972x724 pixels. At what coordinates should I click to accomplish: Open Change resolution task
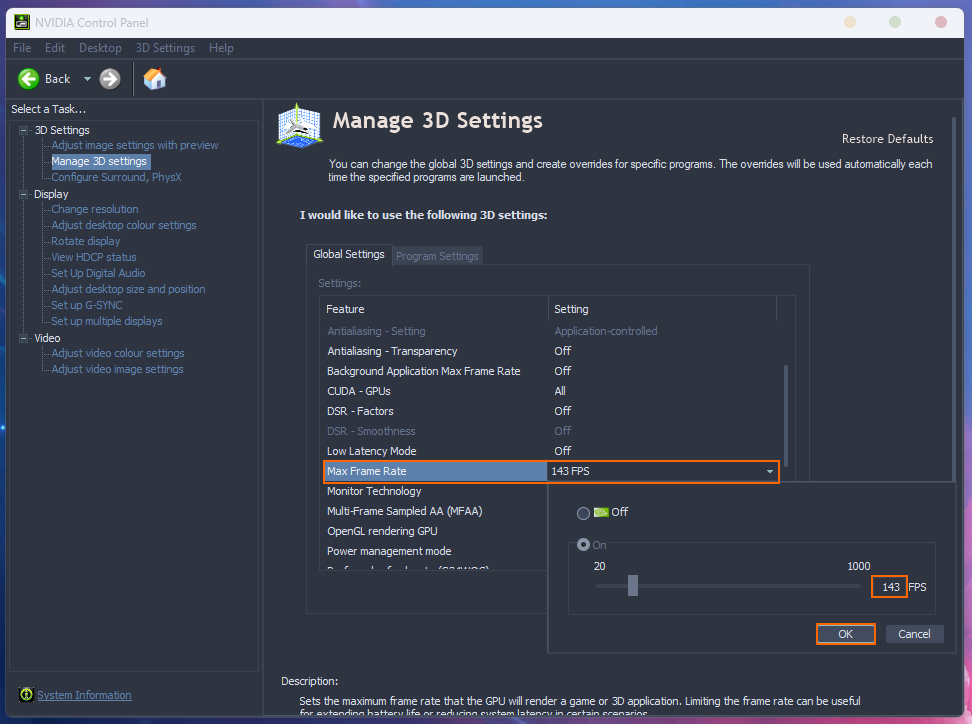point(95,209)
